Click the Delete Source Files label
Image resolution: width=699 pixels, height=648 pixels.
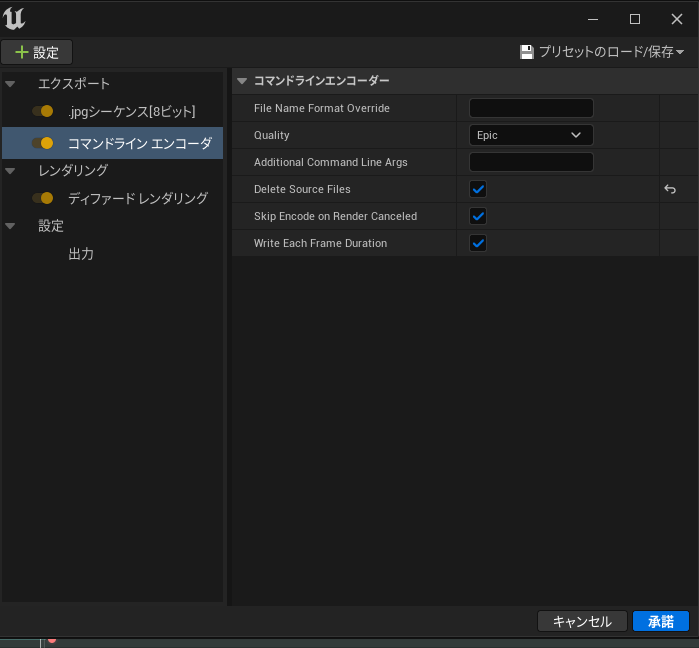click(x=302, y=189)
